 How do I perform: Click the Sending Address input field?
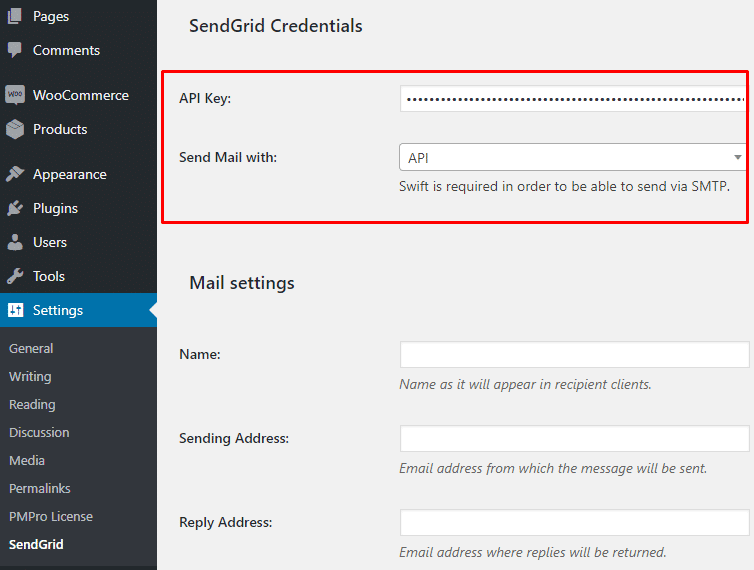pyautogui.click(x=575, y=438)
